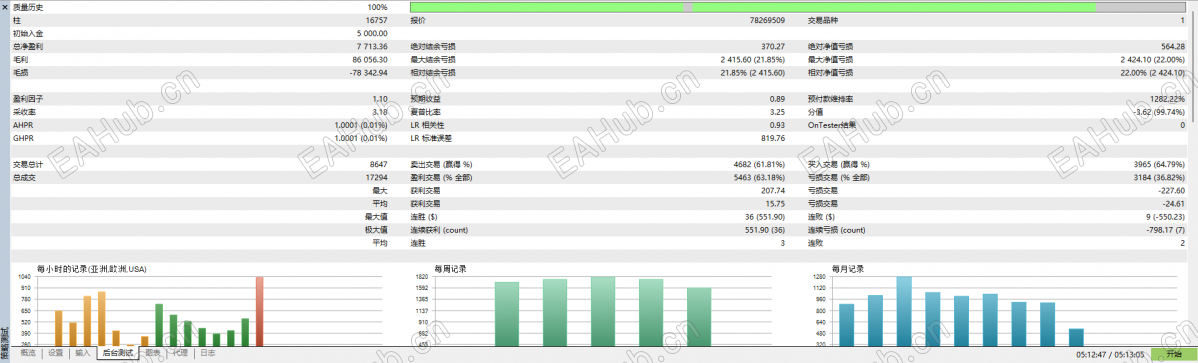
Task: Open the 日志 journal tab
Action: [208, 353]
